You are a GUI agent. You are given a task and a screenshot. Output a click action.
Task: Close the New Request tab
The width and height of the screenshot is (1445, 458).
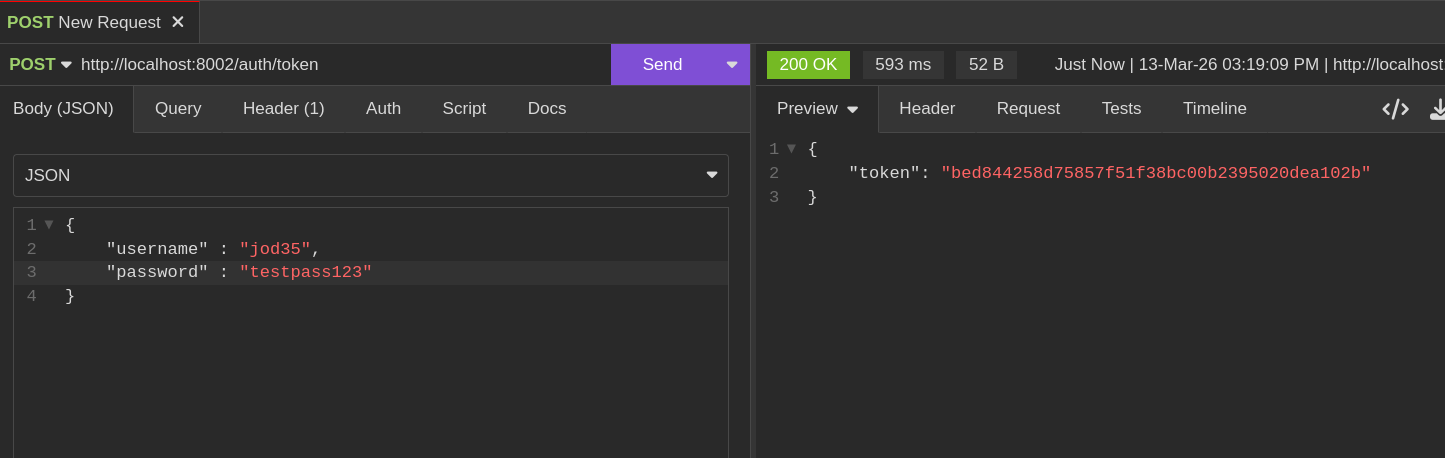click(x=178, y=22)
